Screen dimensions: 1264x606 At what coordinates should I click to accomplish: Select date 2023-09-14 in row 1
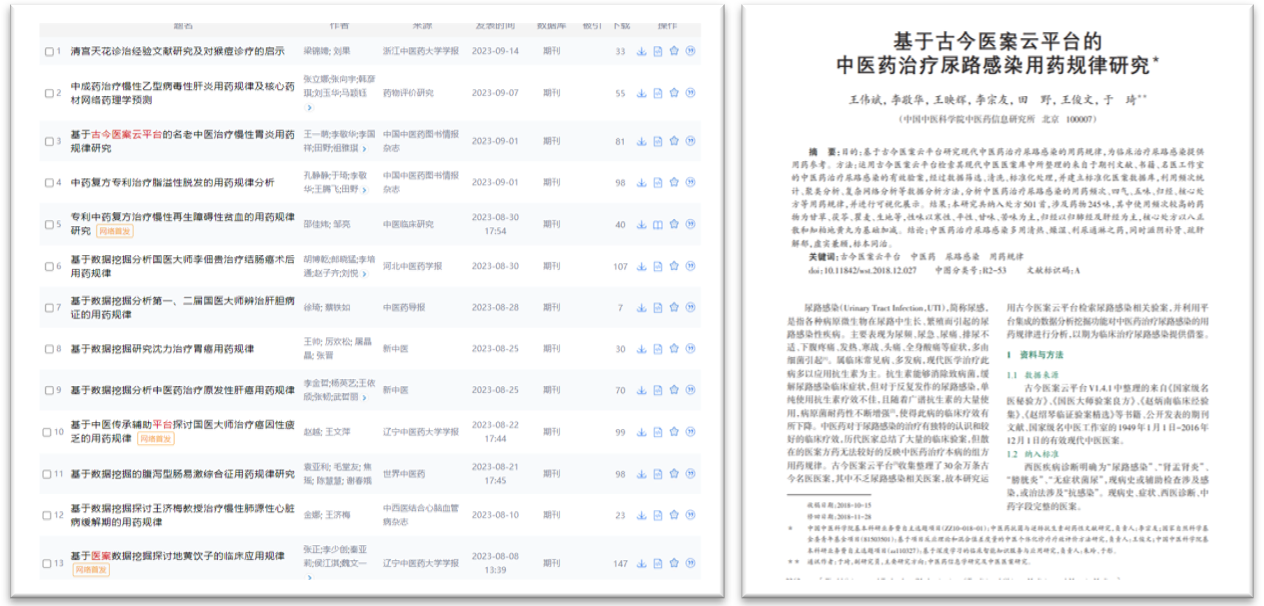click(495, 51)
